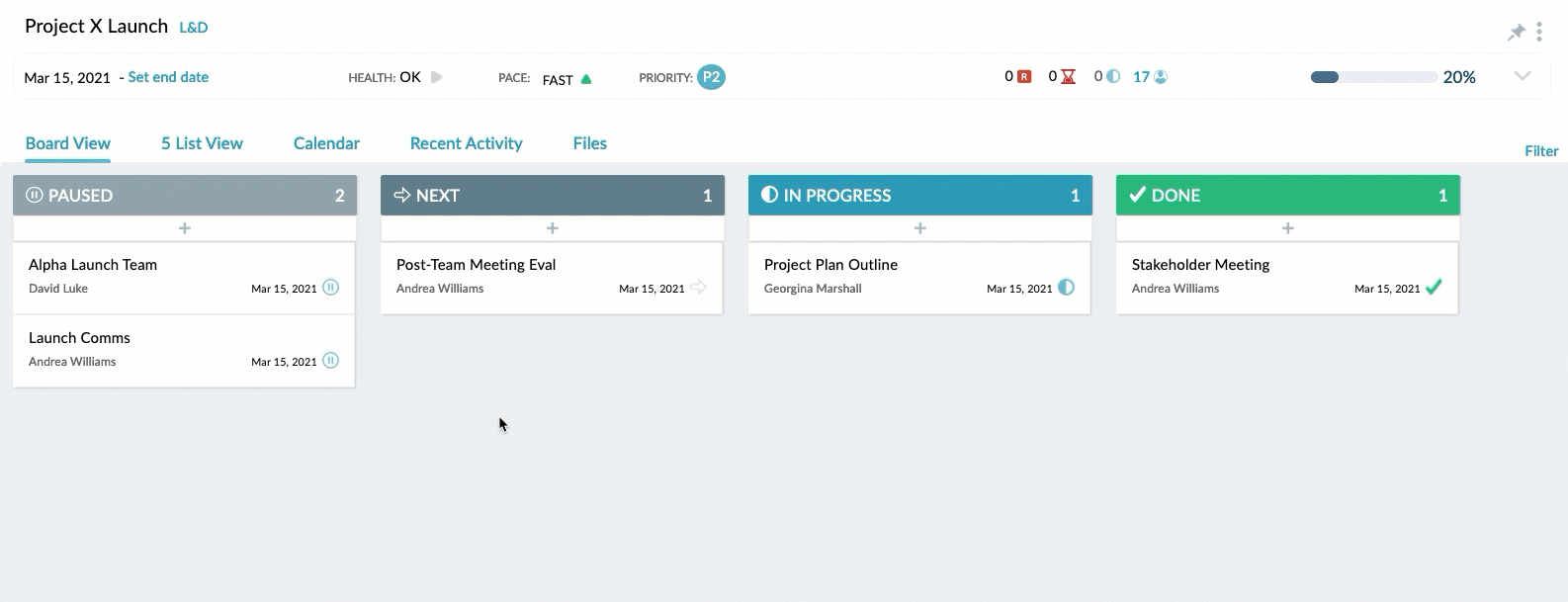The height and width of the screenshot is (602, 1568).
Task: Open the Stakeholder Meeting card
Action: [1287, 278]
